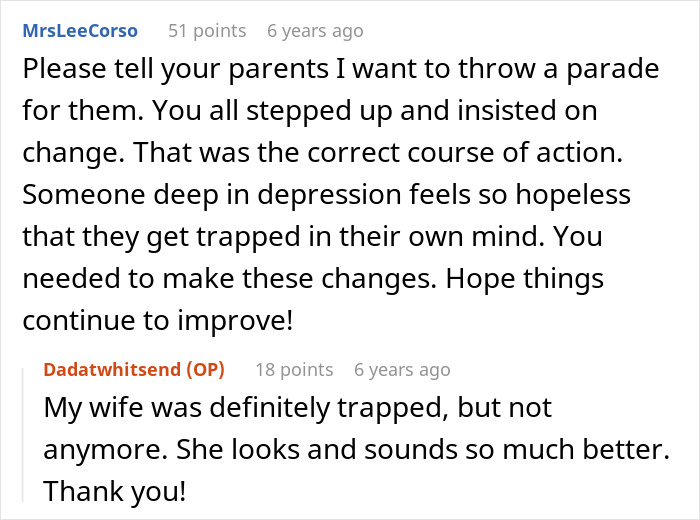Click the 51 points score
This screenshot has height=520, width=700.
click(x=207, y=31)
